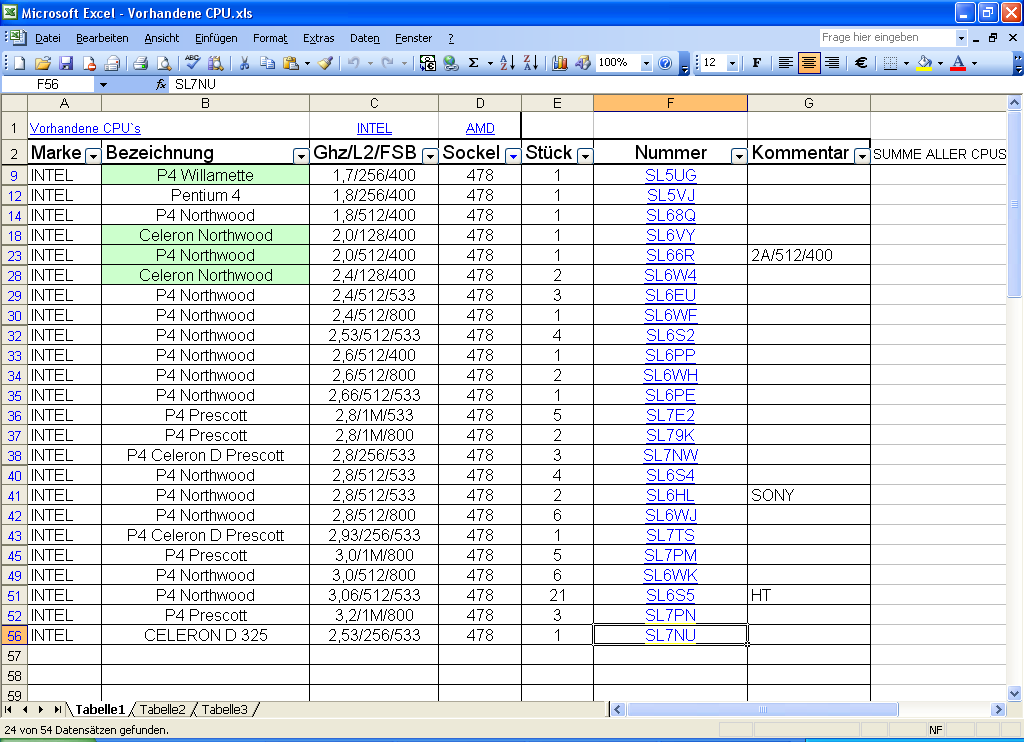
Task: Click in the help question input box
Action: (886, 38)
